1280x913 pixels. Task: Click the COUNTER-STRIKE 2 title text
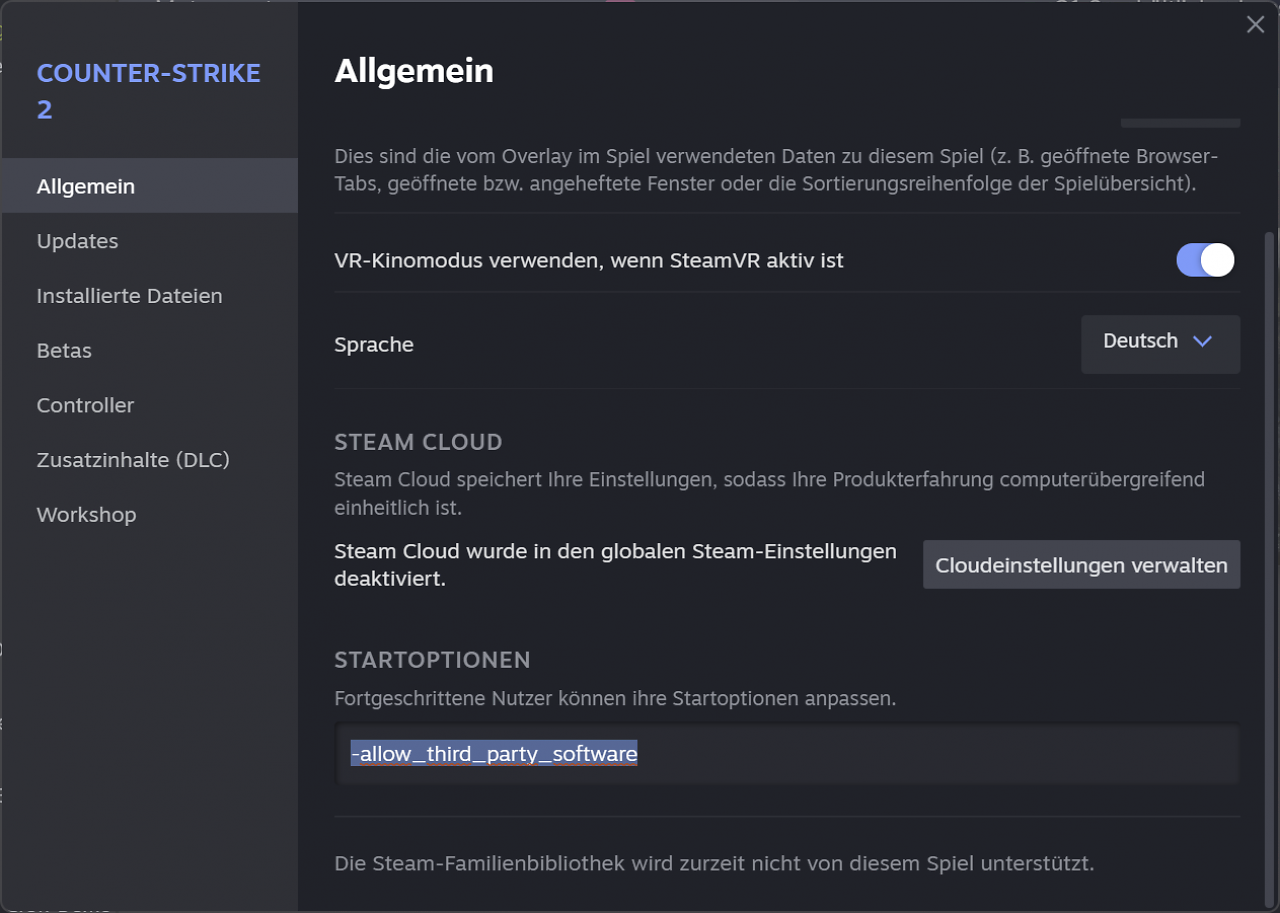(x=149, y=91)
